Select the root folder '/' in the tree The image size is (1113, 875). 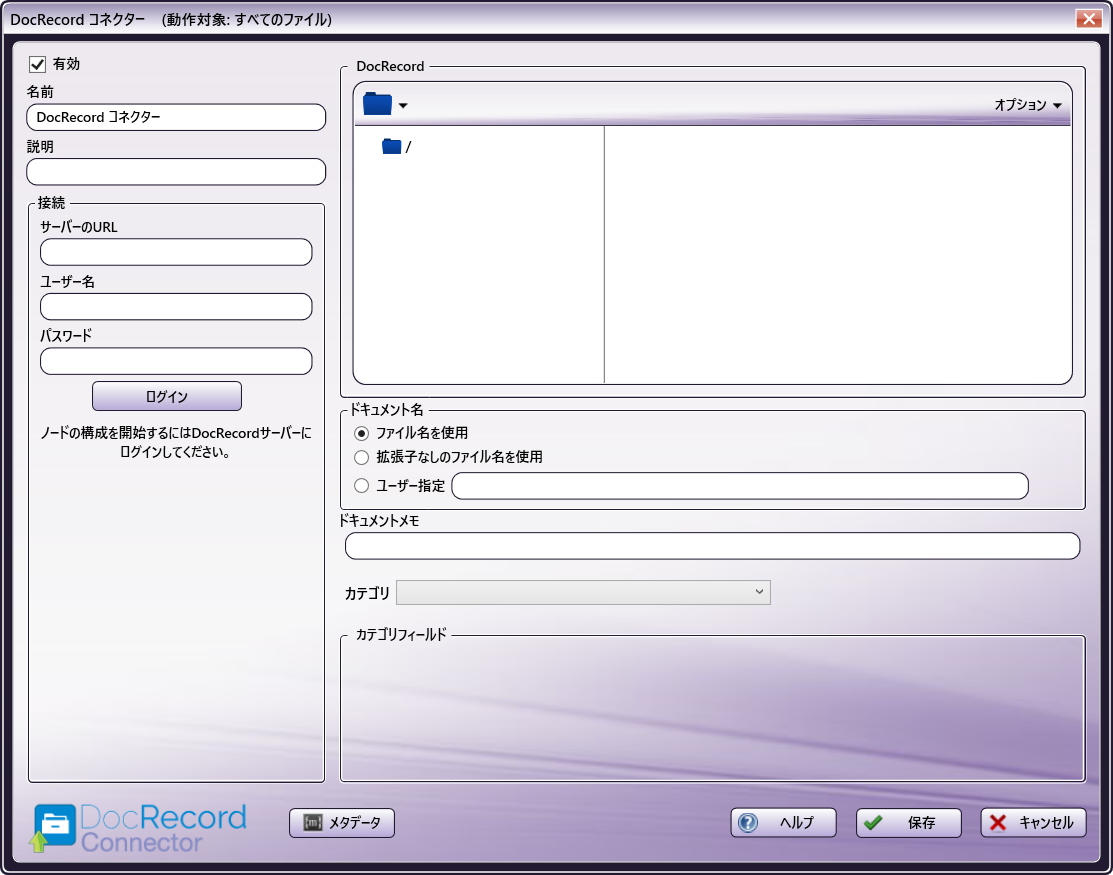pyautogui.click(x=396, y=147)
